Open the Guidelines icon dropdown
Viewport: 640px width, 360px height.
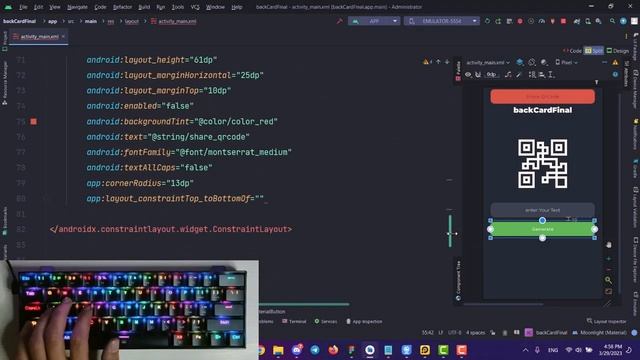tap(551, 75)
